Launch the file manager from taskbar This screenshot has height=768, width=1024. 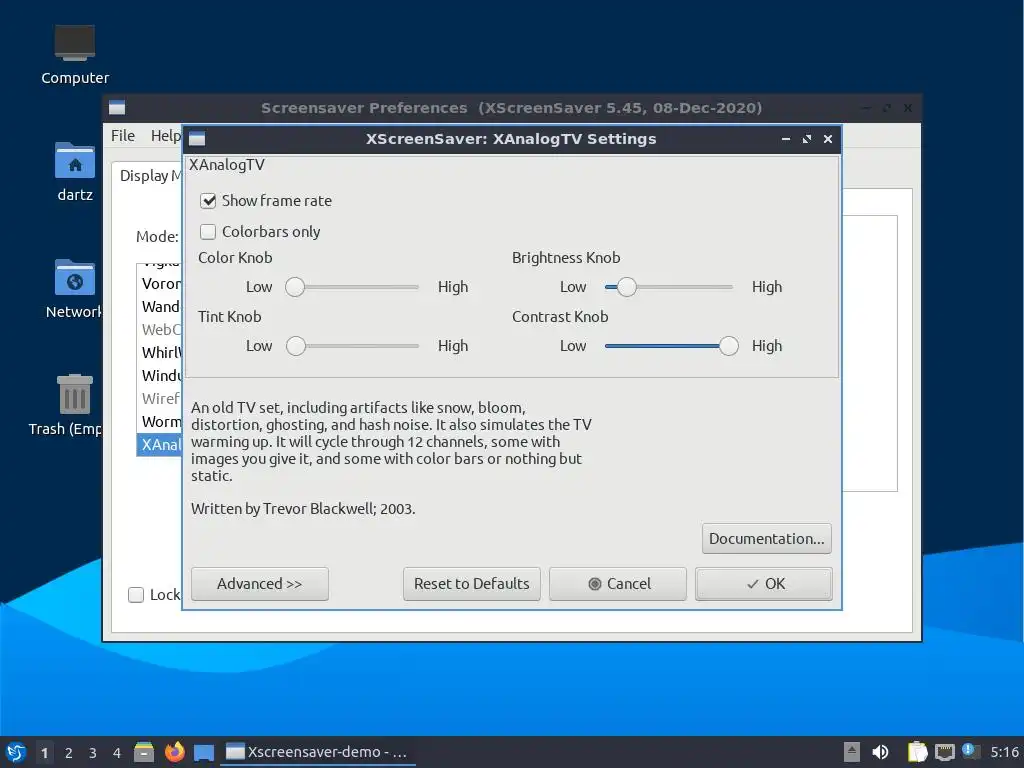144,752
